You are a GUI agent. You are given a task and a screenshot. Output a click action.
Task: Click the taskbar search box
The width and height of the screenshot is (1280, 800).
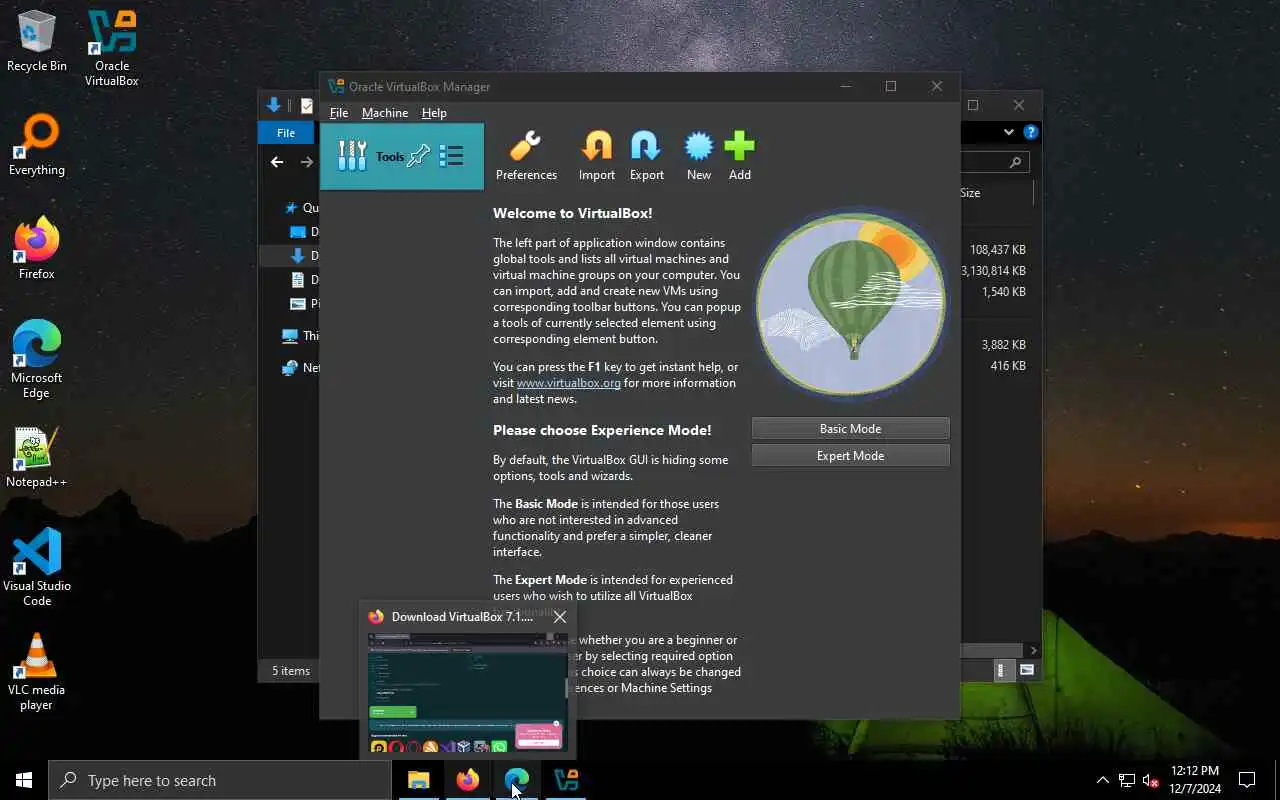coord(220,780)
